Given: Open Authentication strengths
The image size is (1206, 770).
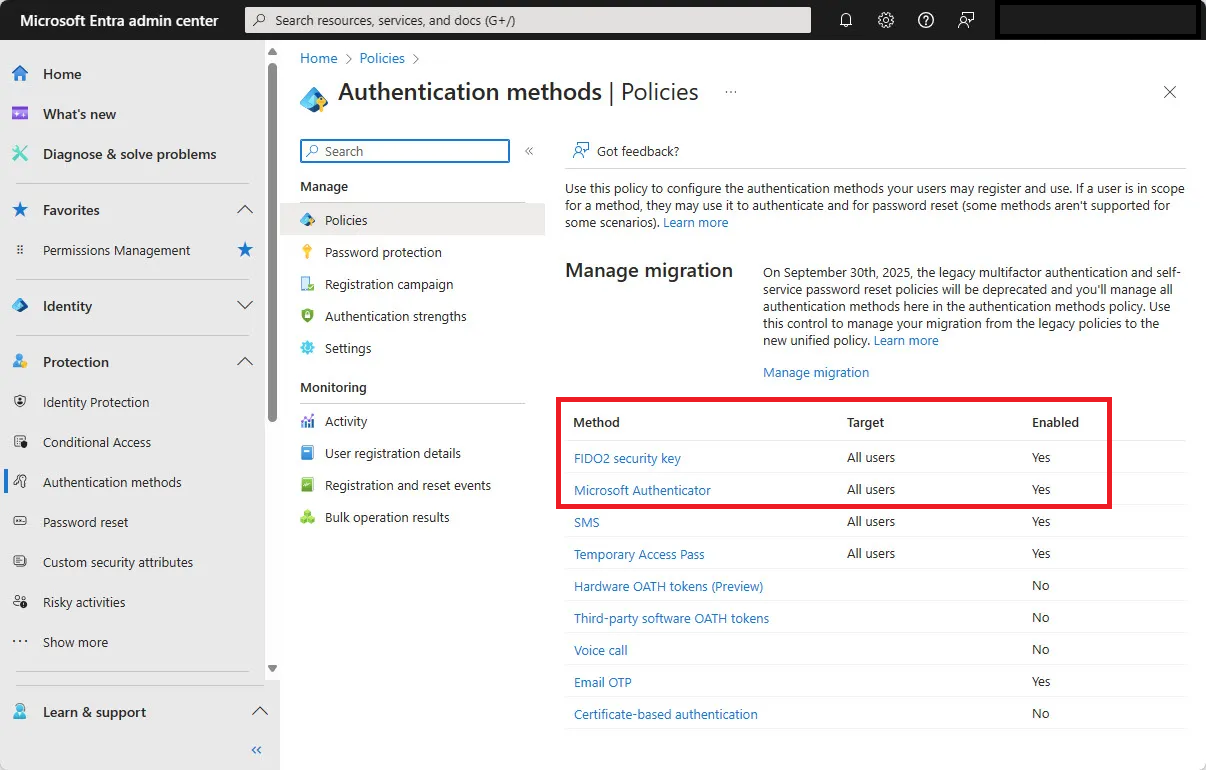Looking at the screenshot, I should click(x=394, y=316).
